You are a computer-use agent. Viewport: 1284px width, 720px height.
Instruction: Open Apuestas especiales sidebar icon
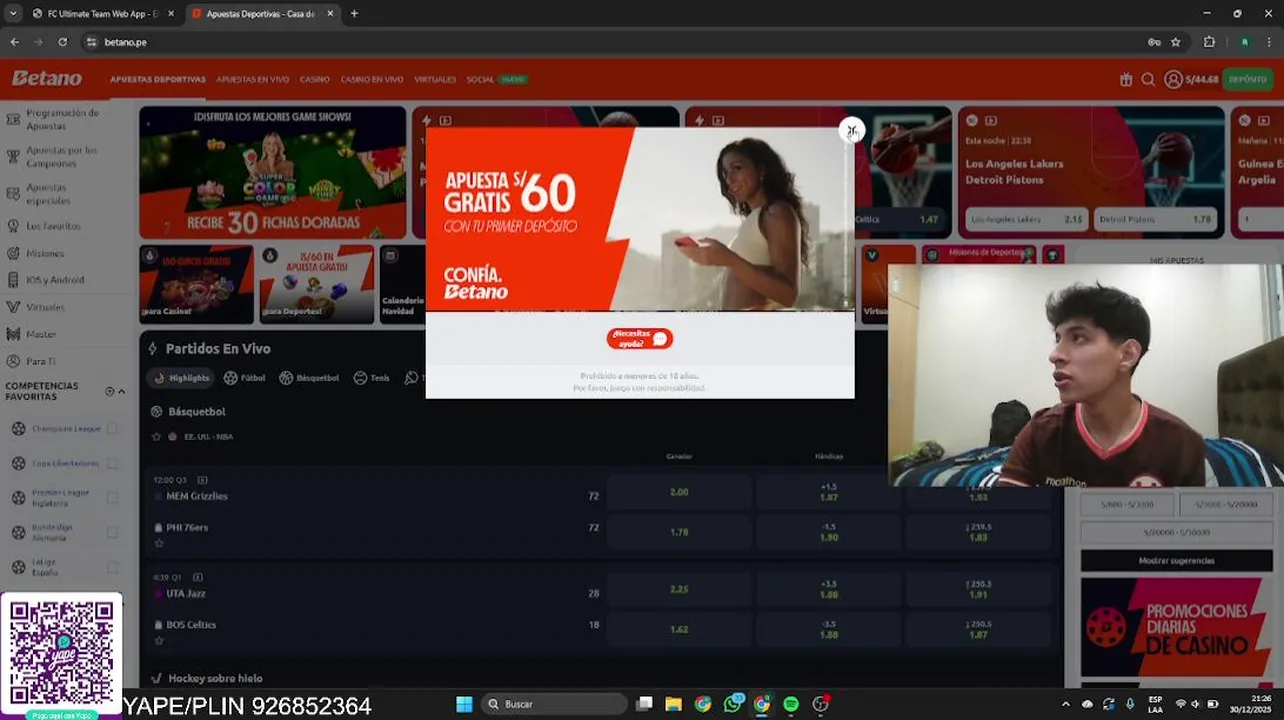(x=13, y=194)
